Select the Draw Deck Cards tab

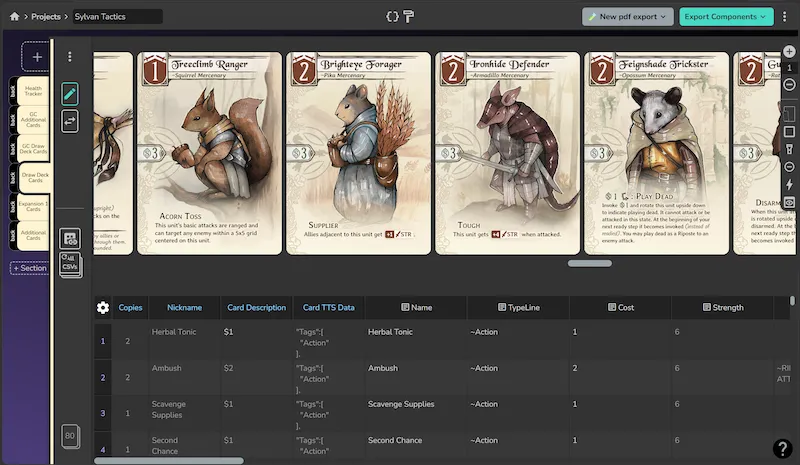click(x=35, y=178)
